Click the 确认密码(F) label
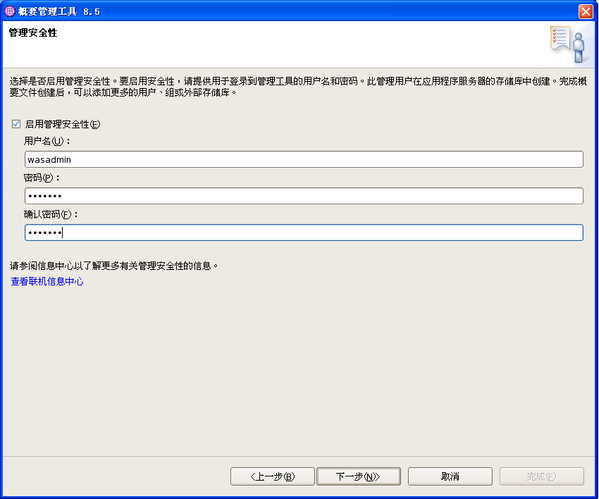The height and width of the screenshot is (499, 599). pyautogui.click(x=51, y=214)
